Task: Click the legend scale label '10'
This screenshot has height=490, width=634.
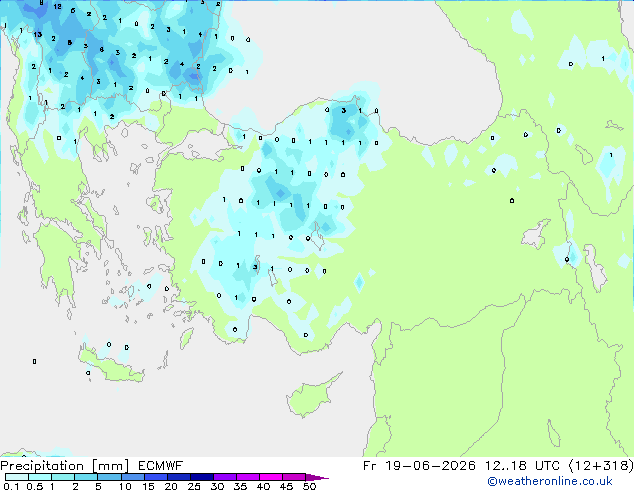Action: tap(125, 486)
